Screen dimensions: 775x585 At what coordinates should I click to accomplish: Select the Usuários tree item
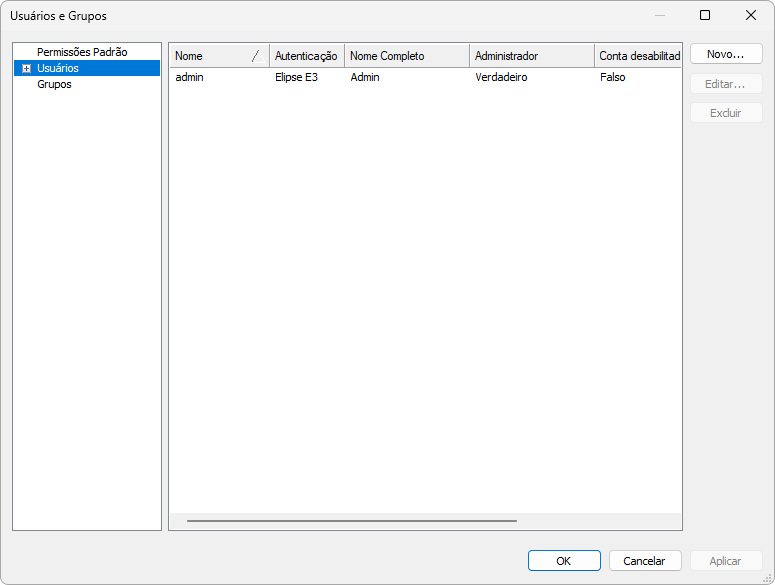pos(58,68)
